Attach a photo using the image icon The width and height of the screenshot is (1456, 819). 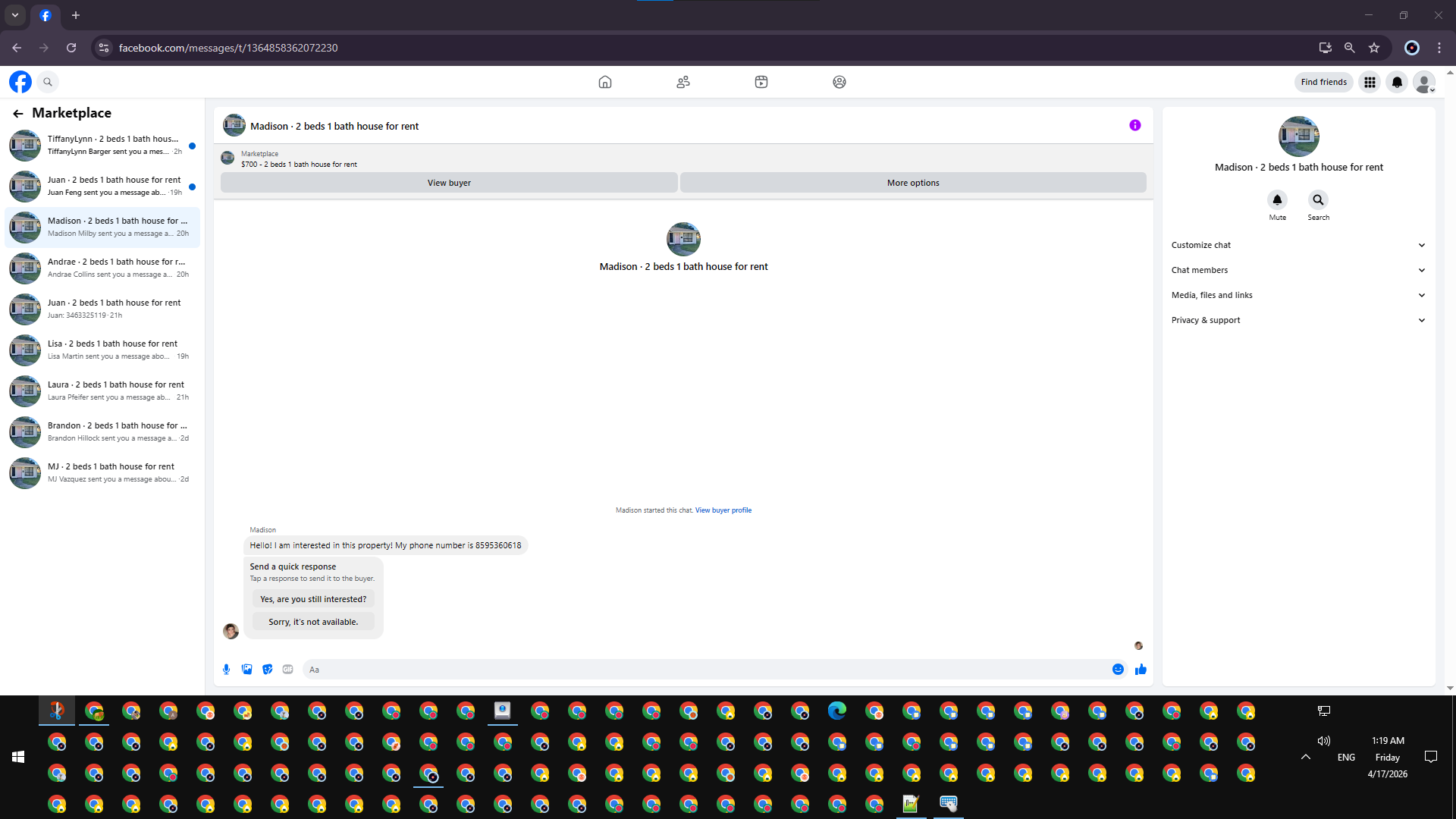pyautogui.click(x=246, y=670)
